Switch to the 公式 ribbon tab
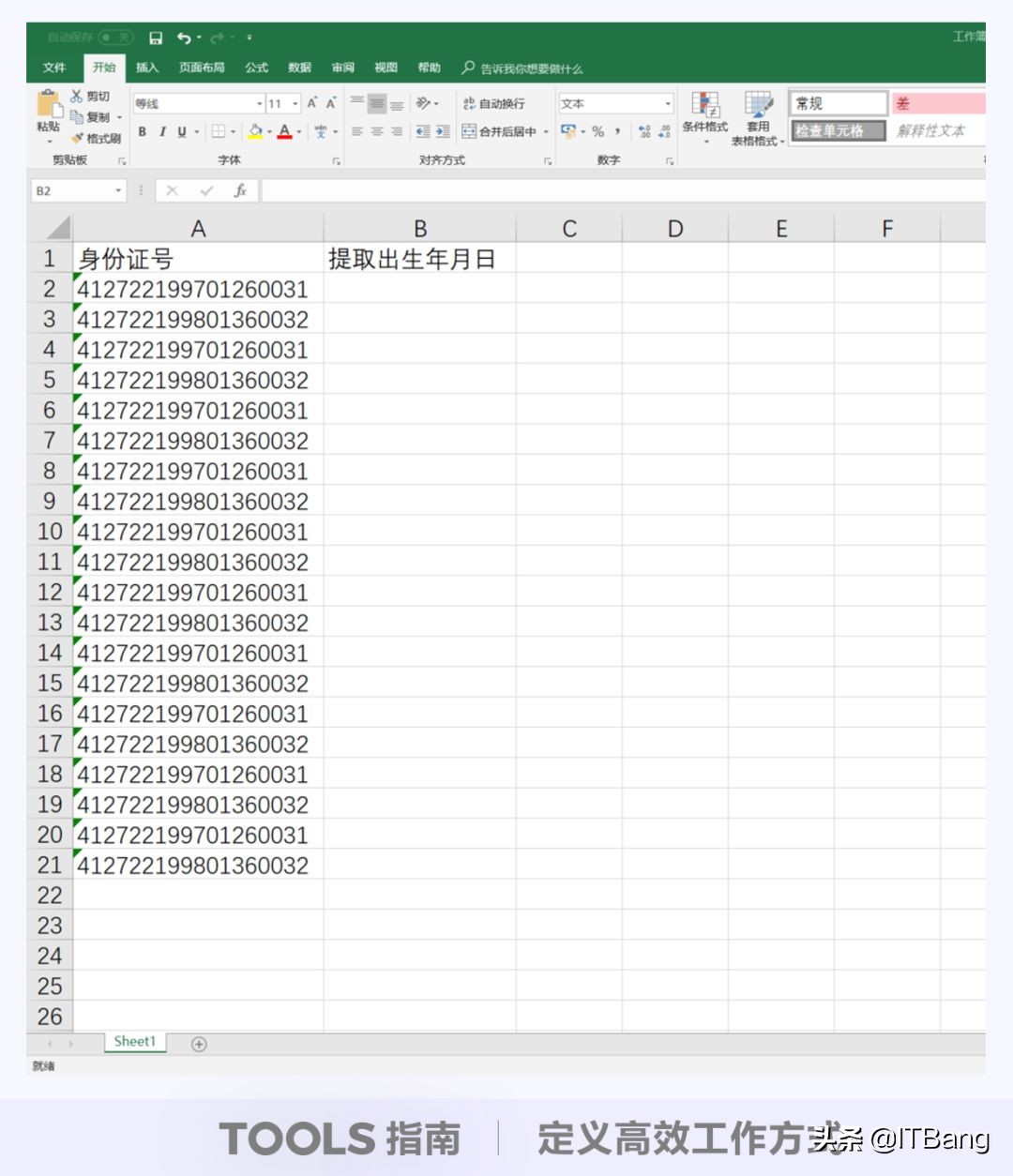The height and width of the screenshot is (1176, 1013). click(255, 68)
